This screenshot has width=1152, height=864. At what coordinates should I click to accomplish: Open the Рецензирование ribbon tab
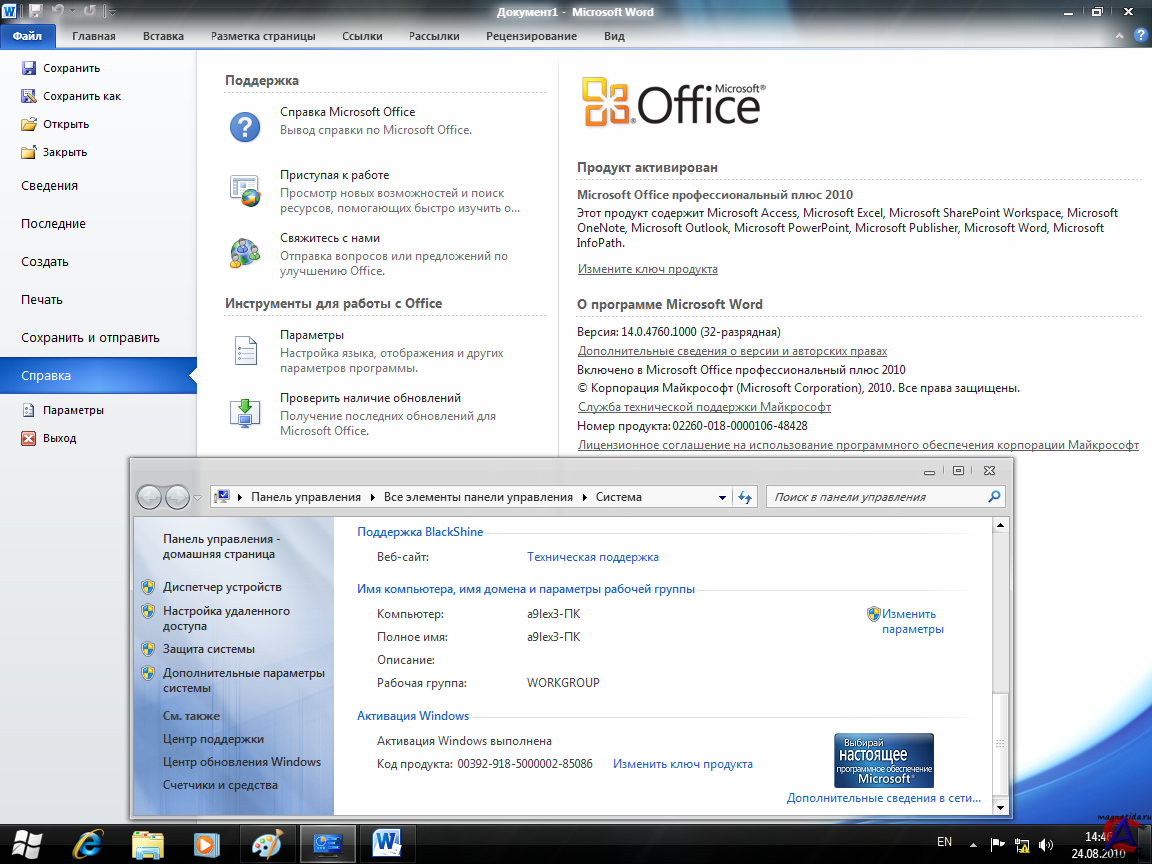point(531,36)
